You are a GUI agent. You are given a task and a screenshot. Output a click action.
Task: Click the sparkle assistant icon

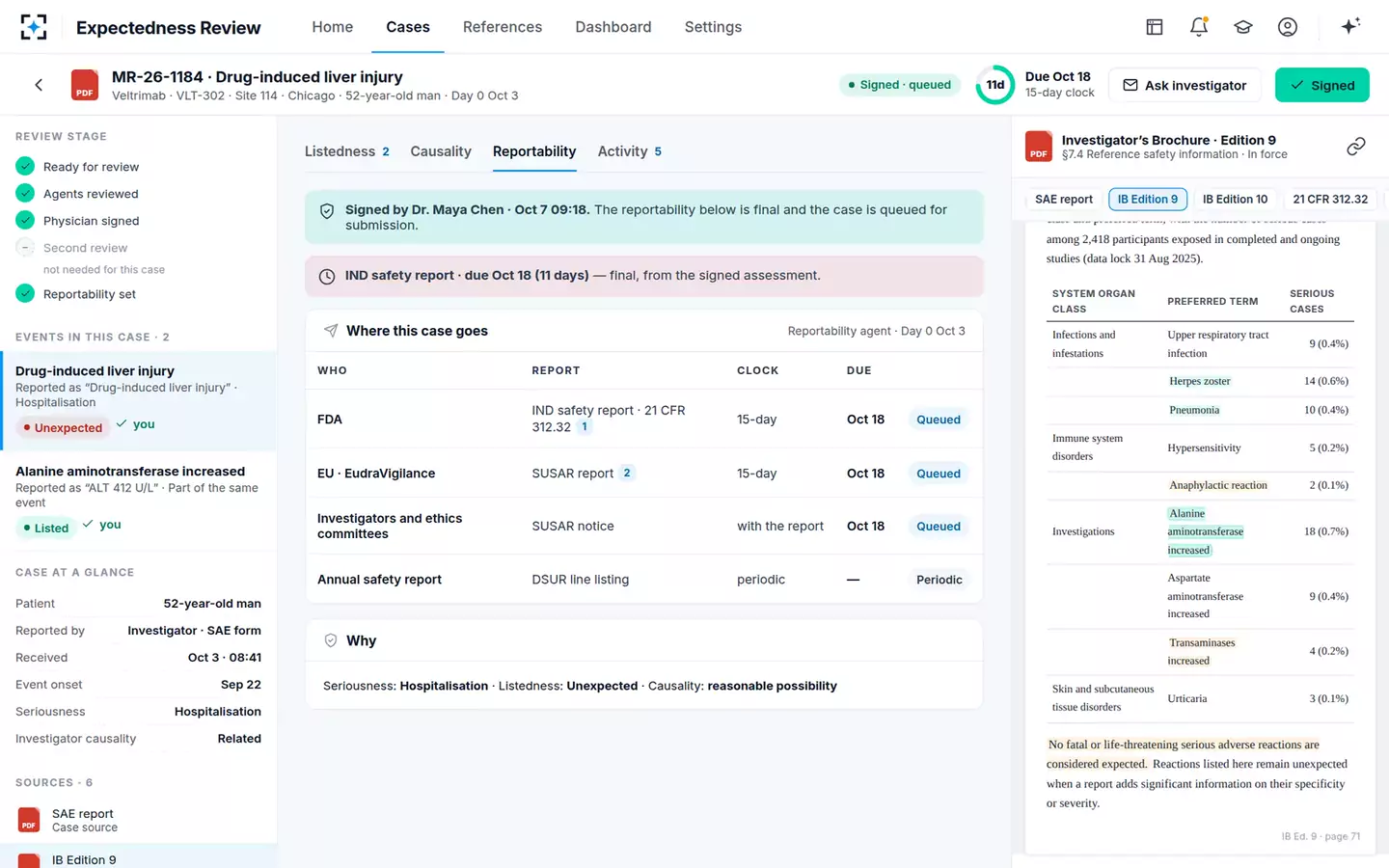tap(1350, 26)
